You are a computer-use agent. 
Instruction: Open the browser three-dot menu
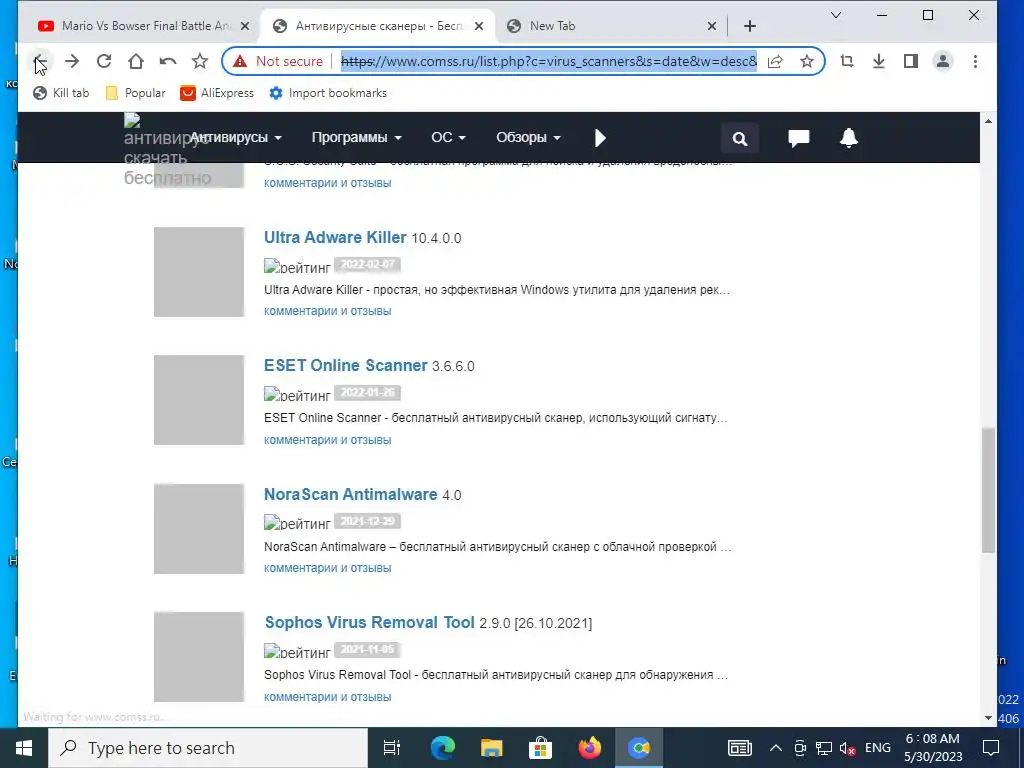(975, 61)
